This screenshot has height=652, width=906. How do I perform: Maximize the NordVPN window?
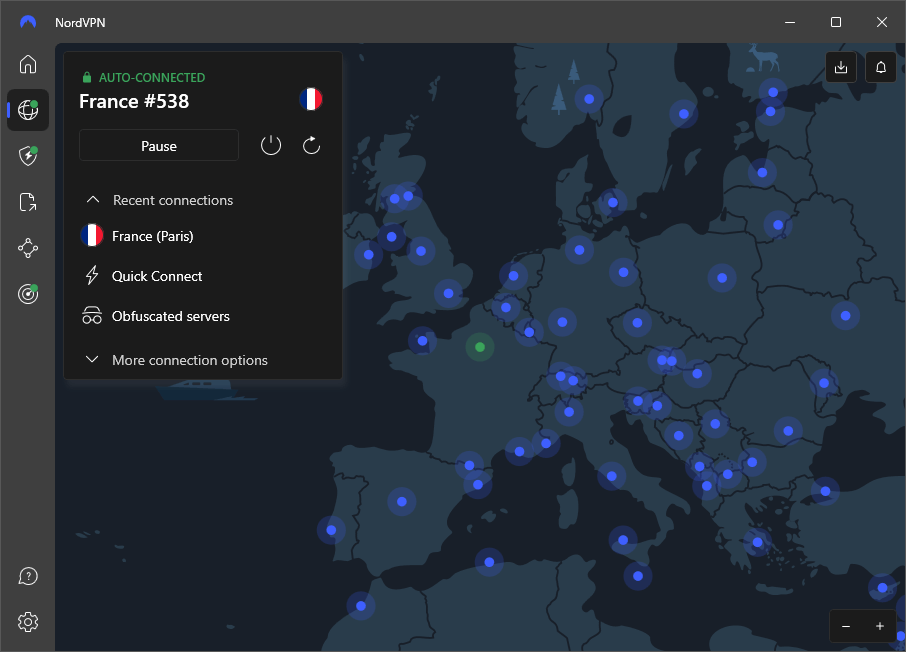pyautogui.click(x=836, y=22)
